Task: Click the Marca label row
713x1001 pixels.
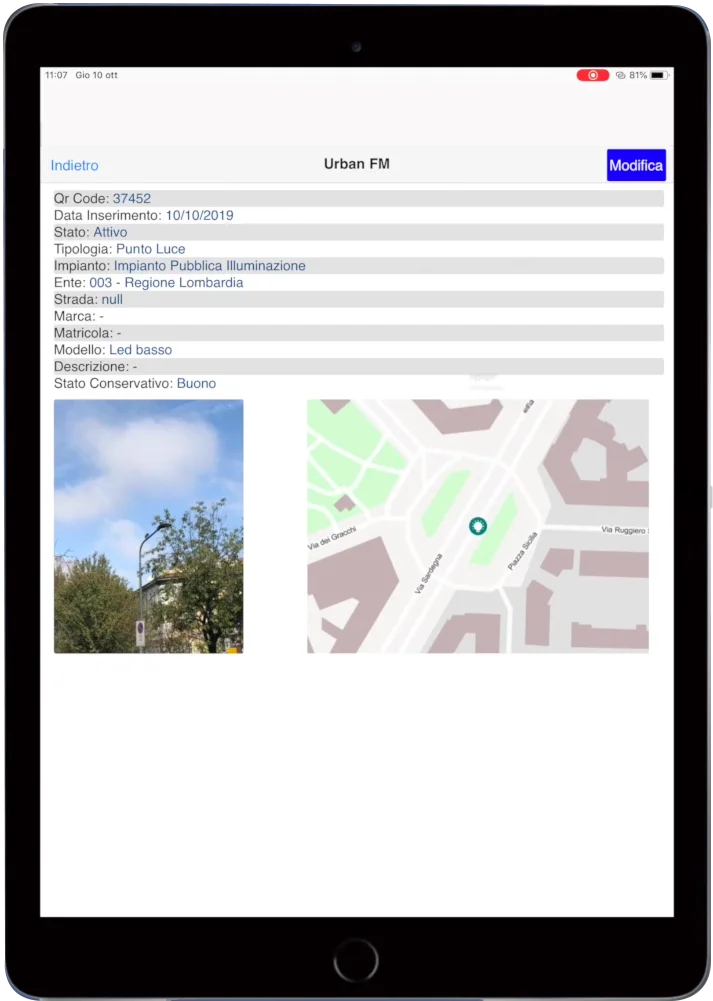Action: coord(359,316)
